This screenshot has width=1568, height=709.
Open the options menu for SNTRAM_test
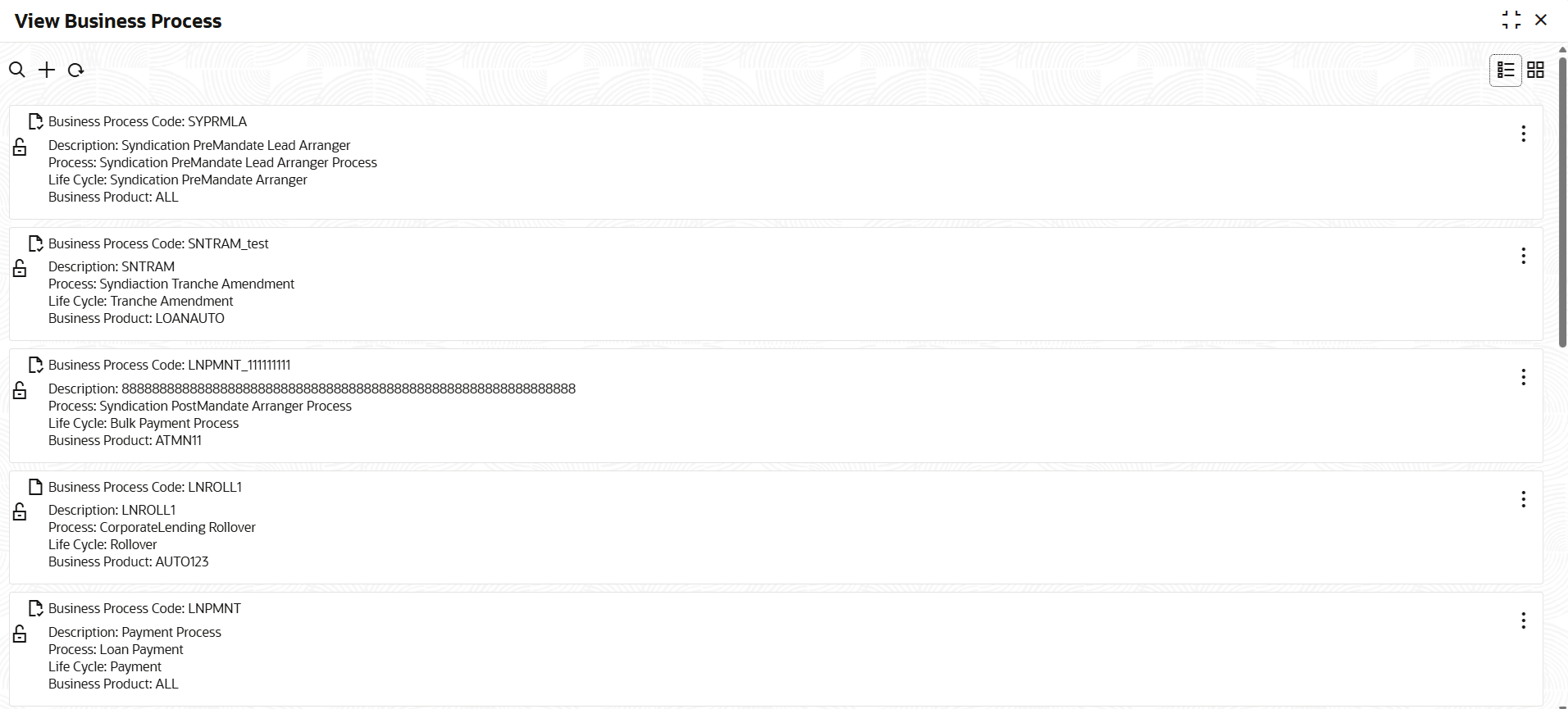click(1523, 256)
